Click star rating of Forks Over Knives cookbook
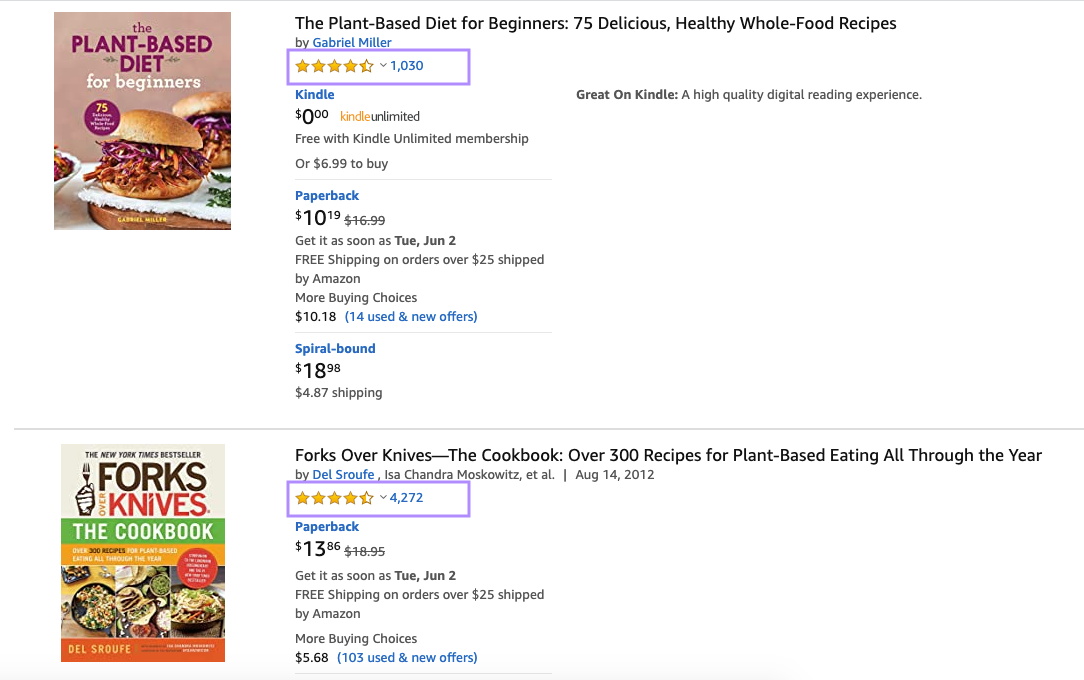 click(x=334, y=498)
